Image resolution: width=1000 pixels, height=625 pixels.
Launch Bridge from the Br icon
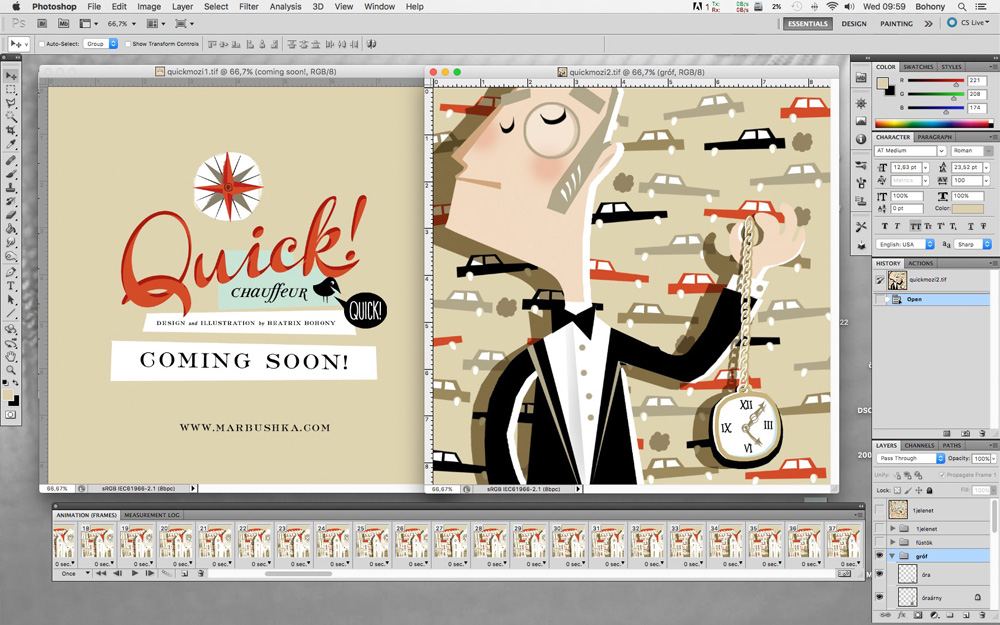(42, 24)
